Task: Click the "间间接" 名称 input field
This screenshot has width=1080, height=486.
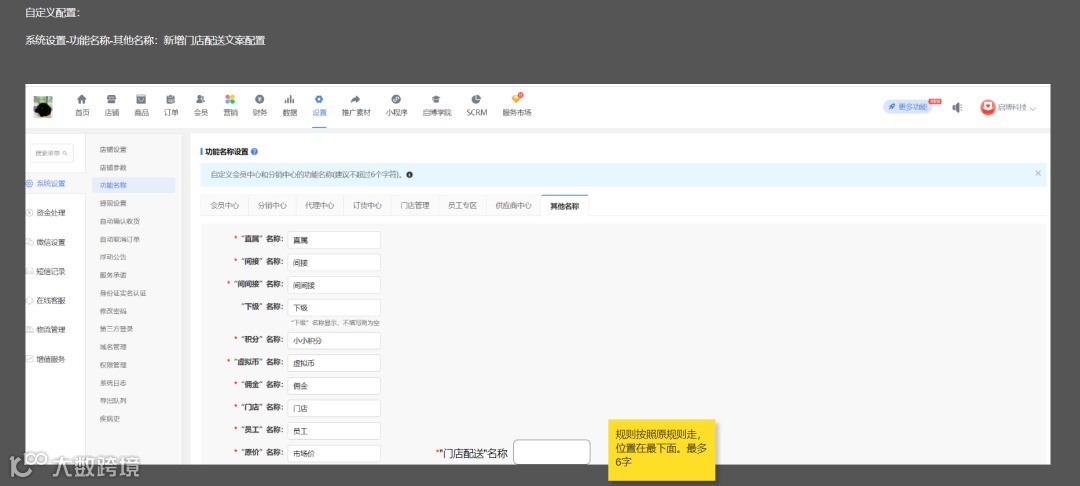Action: pyautogui.click(x=334, y=285)
